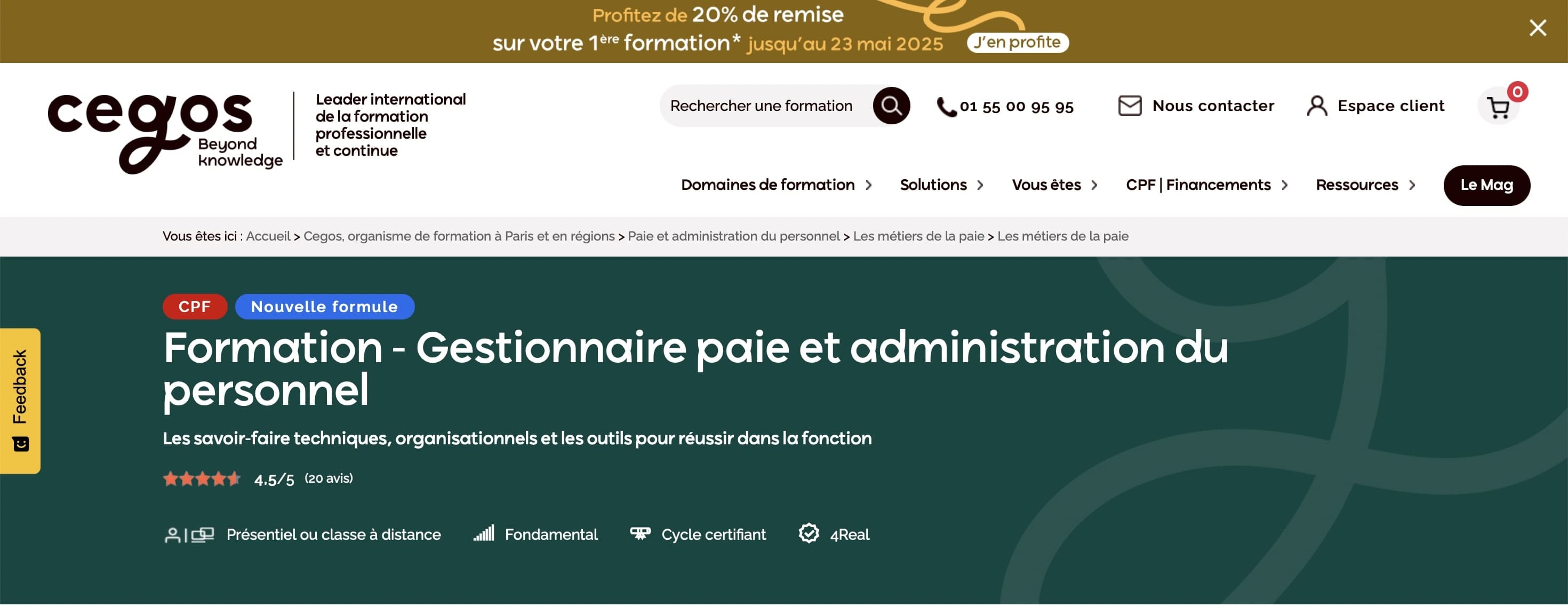This screenshot has width=1568, height=607.
Task: Click the star rating icons
Action: click(202, 479)
